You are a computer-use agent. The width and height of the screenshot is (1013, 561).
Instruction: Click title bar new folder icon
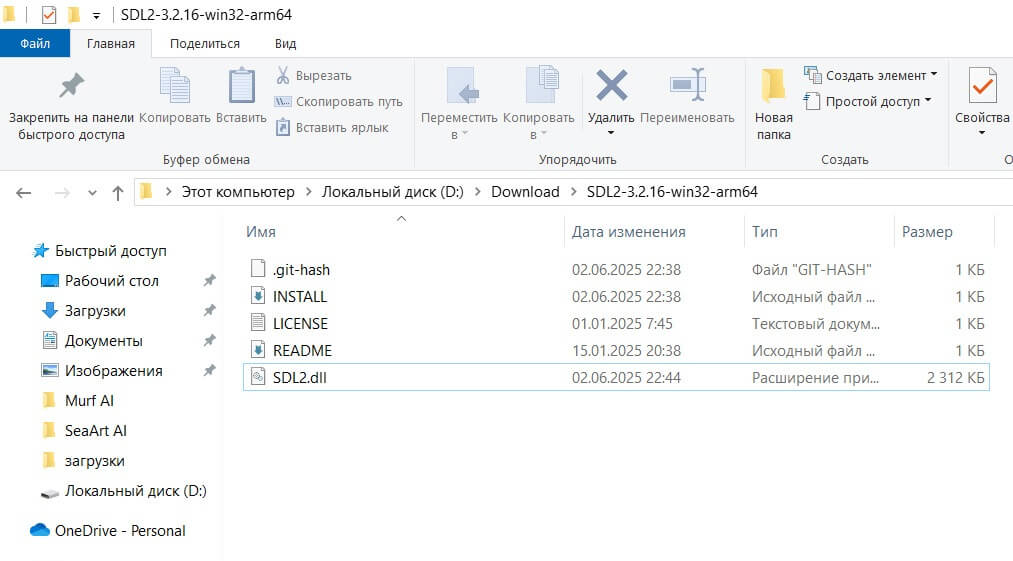(x=74, y=14)
